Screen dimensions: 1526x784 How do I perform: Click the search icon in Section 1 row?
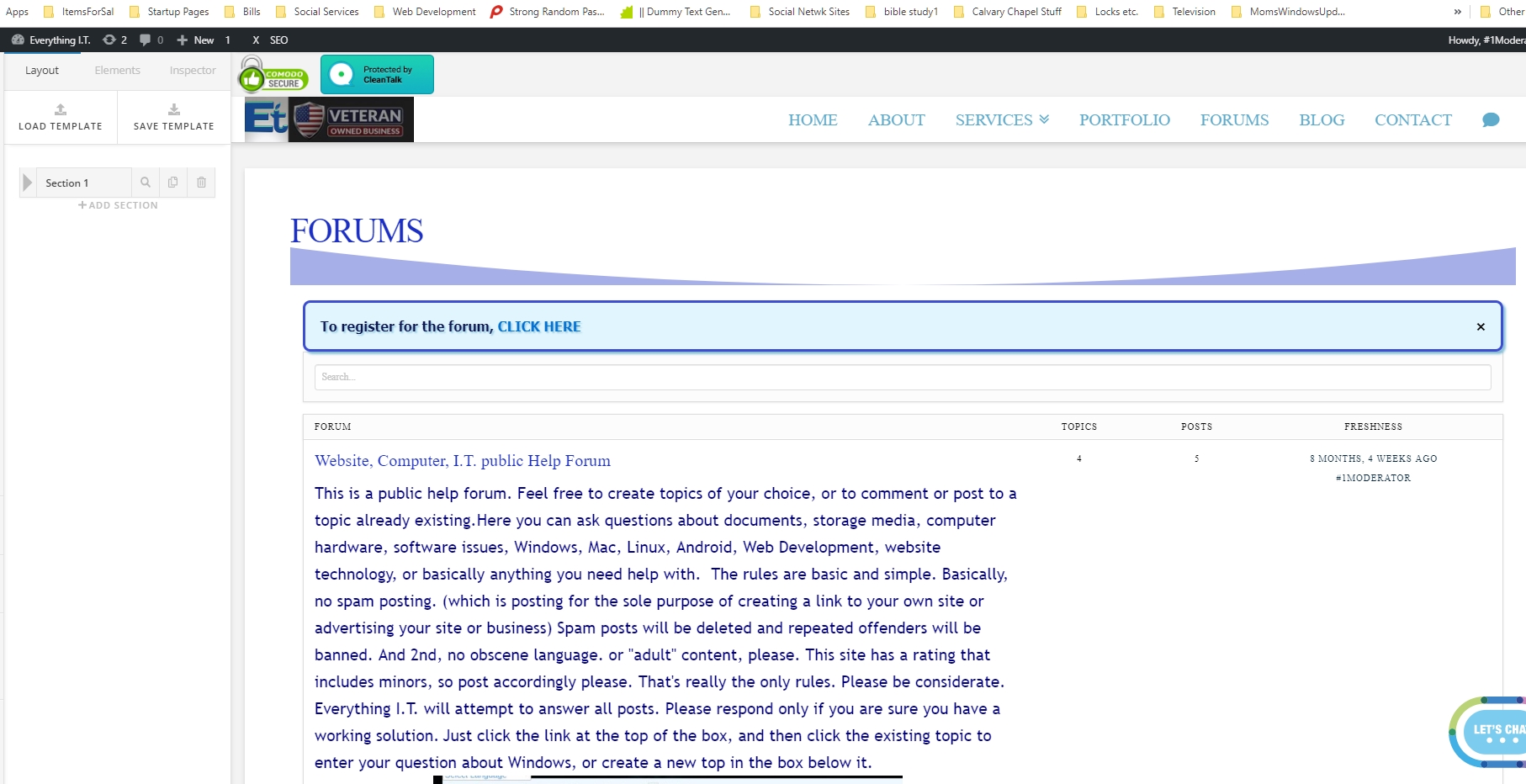click(x=146, y=183)
